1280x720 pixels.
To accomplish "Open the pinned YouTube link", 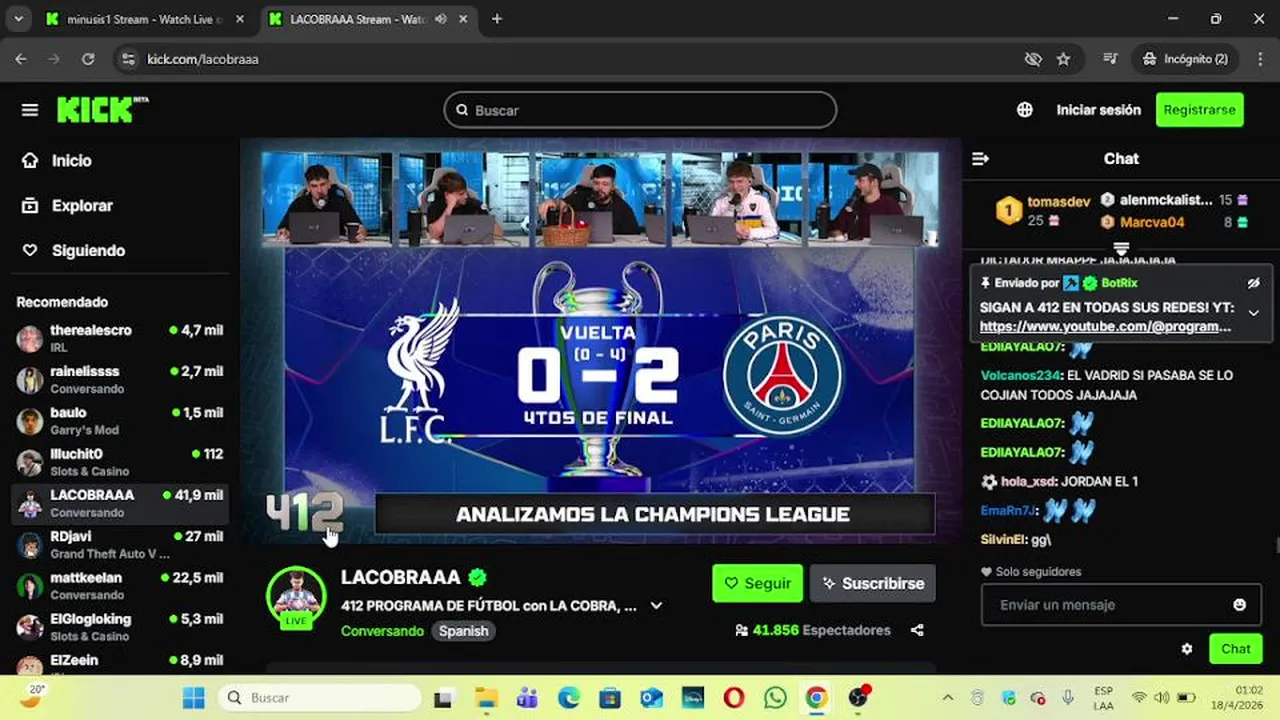I will point(1105,326).
